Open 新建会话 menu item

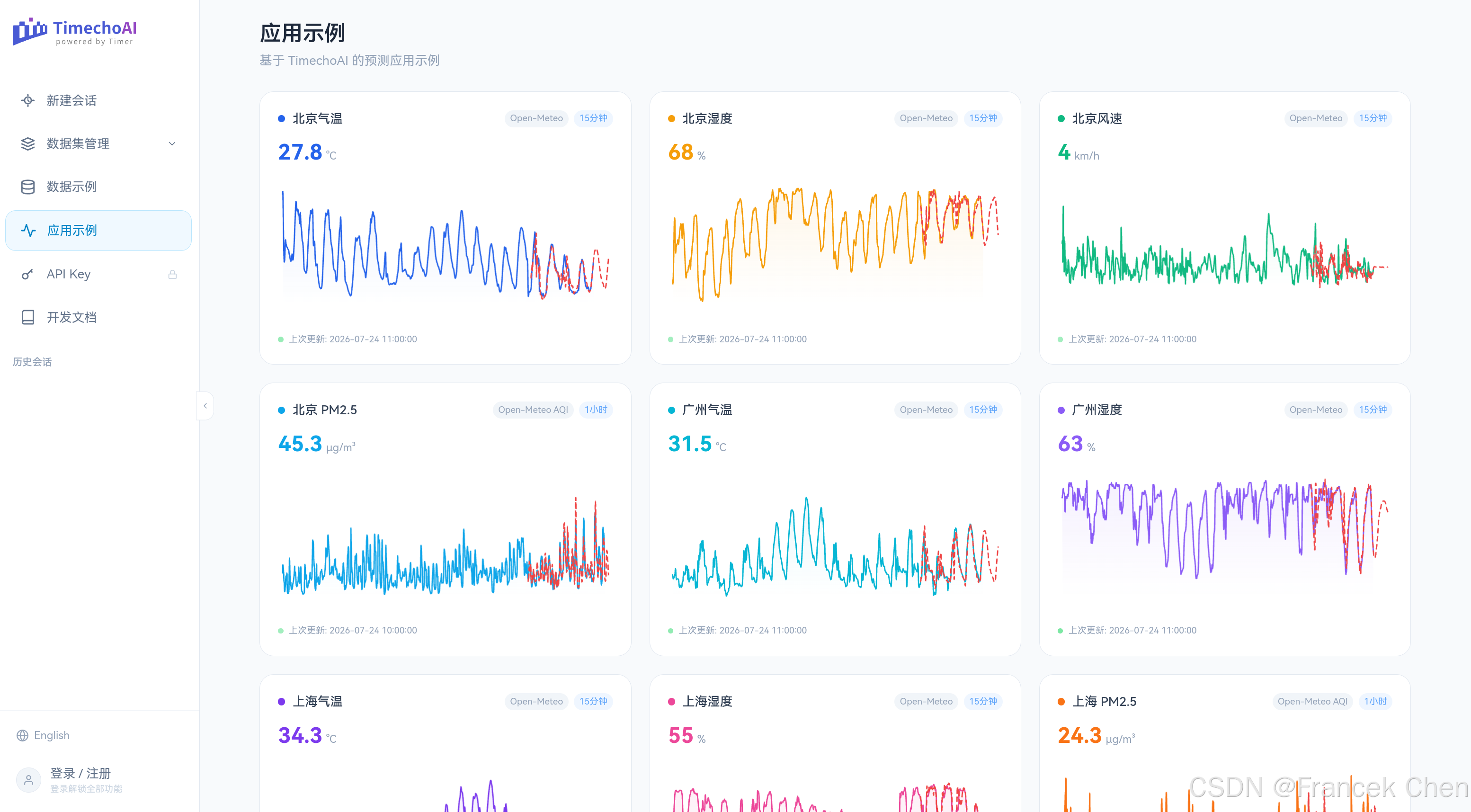pyautogui.click(x=98, y=100)
